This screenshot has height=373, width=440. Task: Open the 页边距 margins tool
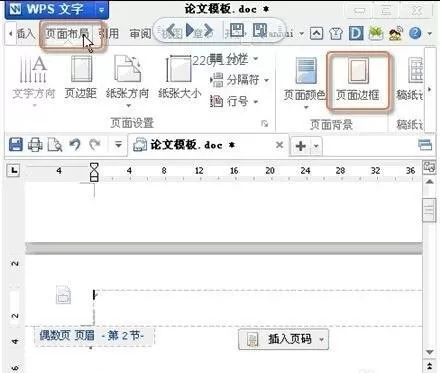81,77
